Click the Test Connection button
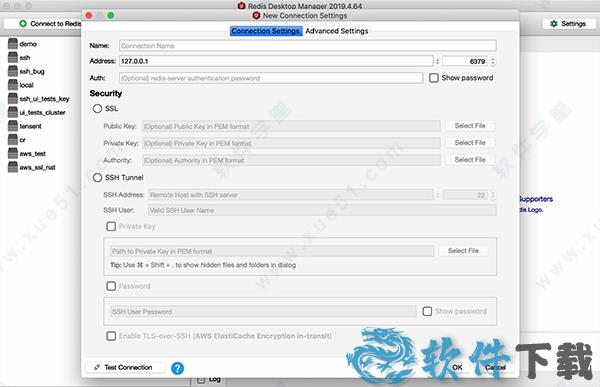 pos(126,367)
